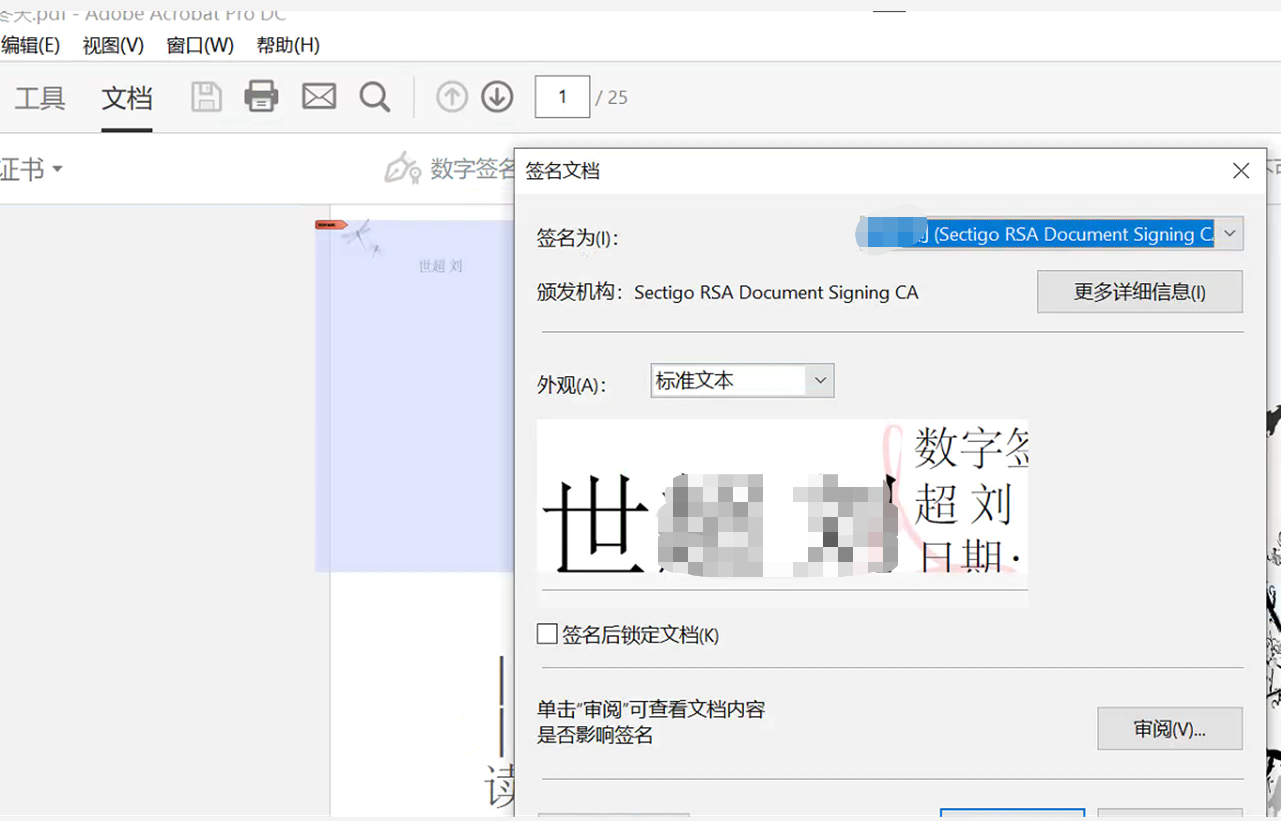This screenshot has width=1281, height=821.
Task: Open the 视图(V) menu
Action: [113, 45]
